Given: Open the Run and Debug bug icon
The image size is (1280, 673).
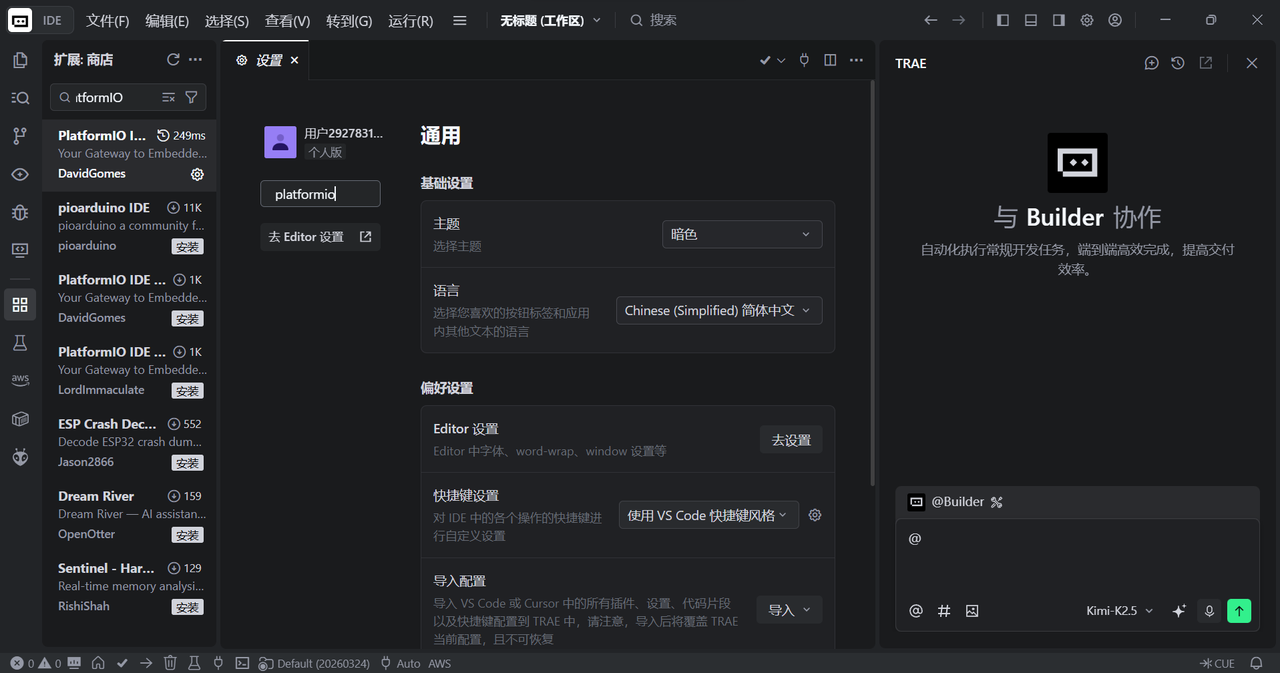Looking at the screenshot, I should pos(20,212).
